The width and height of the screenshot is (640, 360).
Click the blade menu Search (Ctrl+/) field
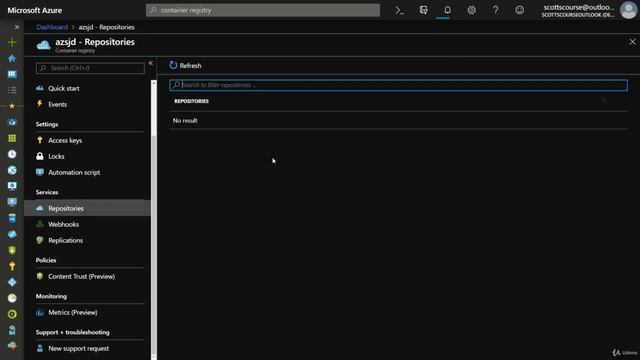pos(90,68)
